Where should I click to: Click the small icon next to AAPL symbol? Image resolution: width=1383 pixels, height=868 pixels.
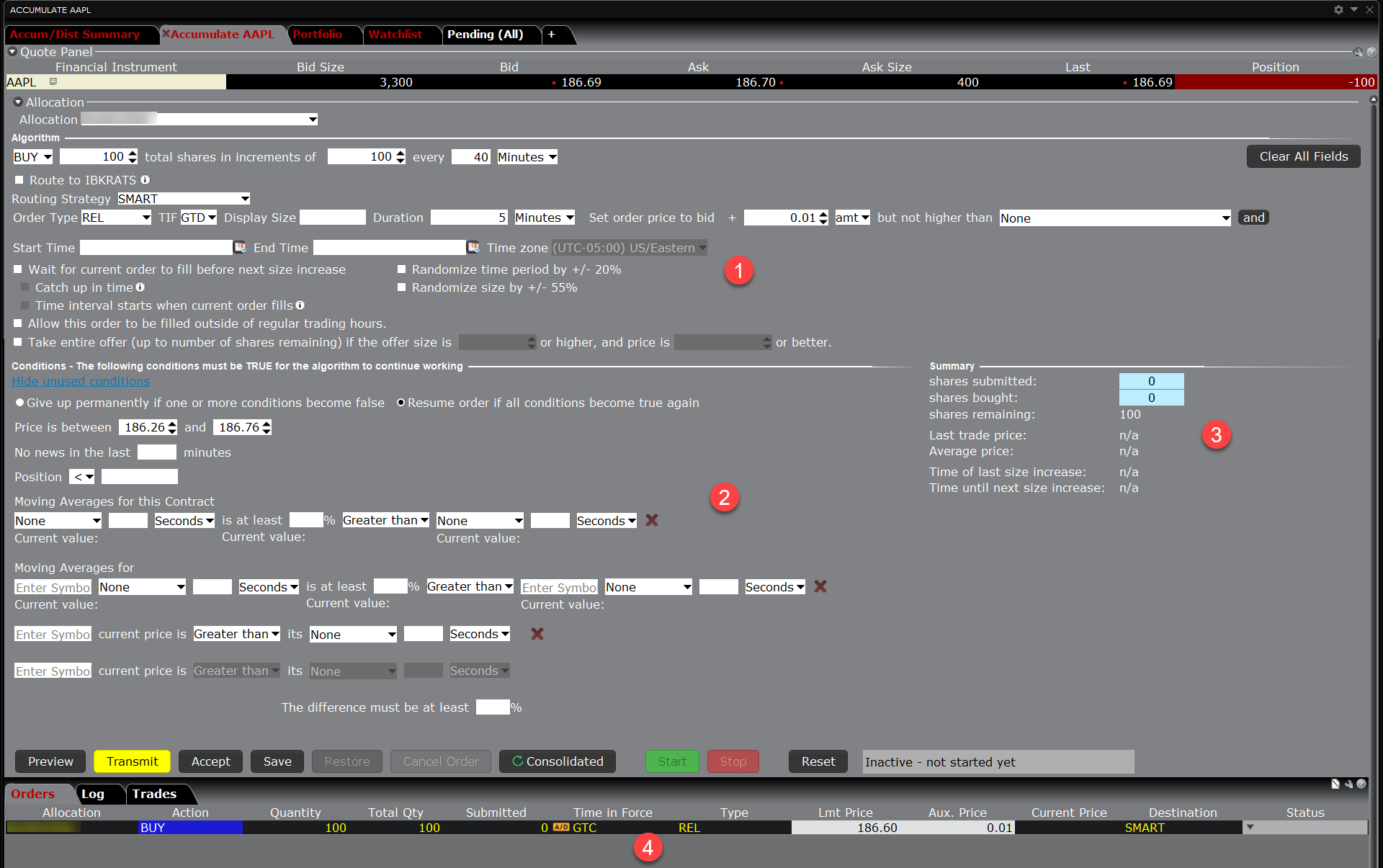(53, 82)
